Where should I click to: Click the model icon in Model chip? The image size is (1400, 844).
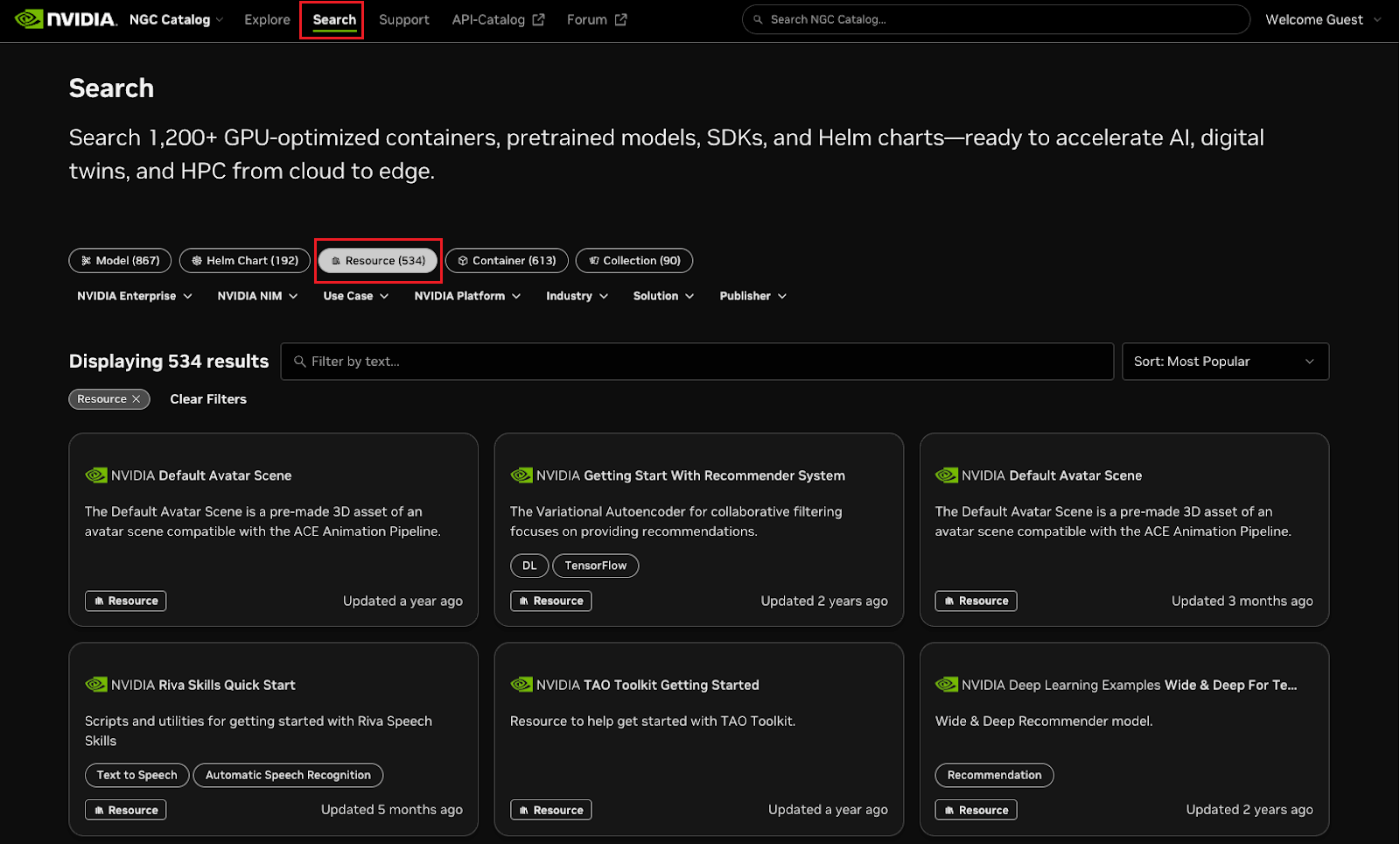(x=86, y=261)
